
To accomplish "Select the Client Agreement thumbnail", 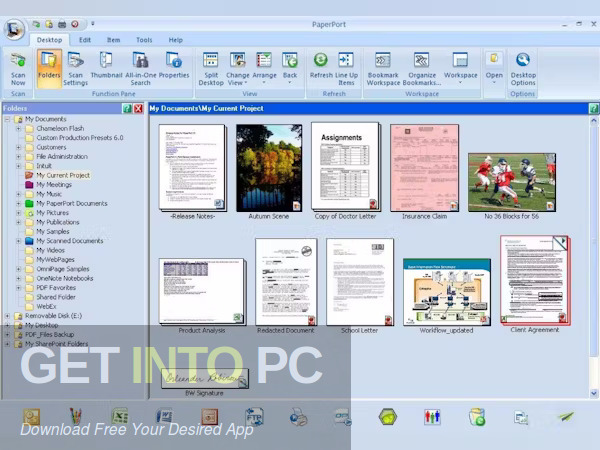I will [535, 280].
